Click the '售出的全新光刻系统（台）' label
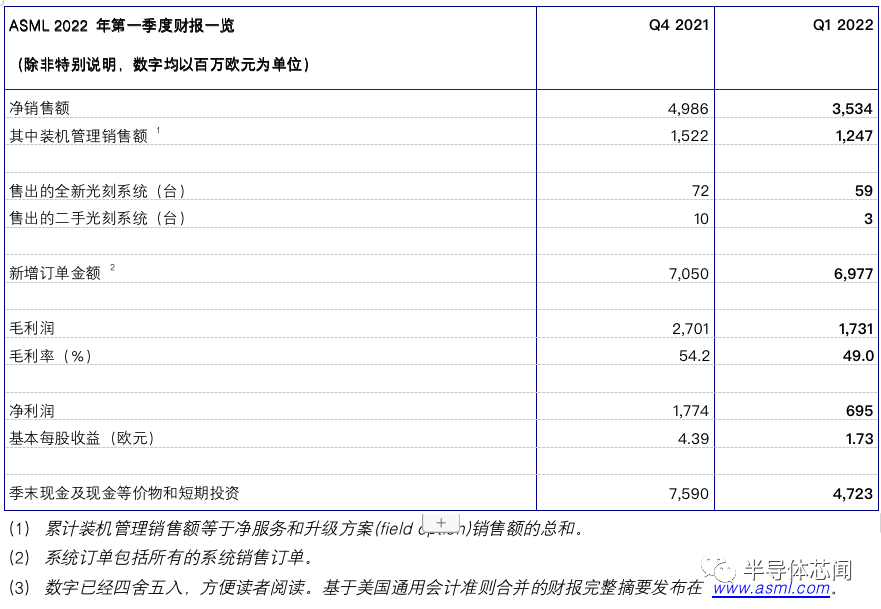Image resolution: width=881 pixels, height=609 pixels. pos(98,191)
